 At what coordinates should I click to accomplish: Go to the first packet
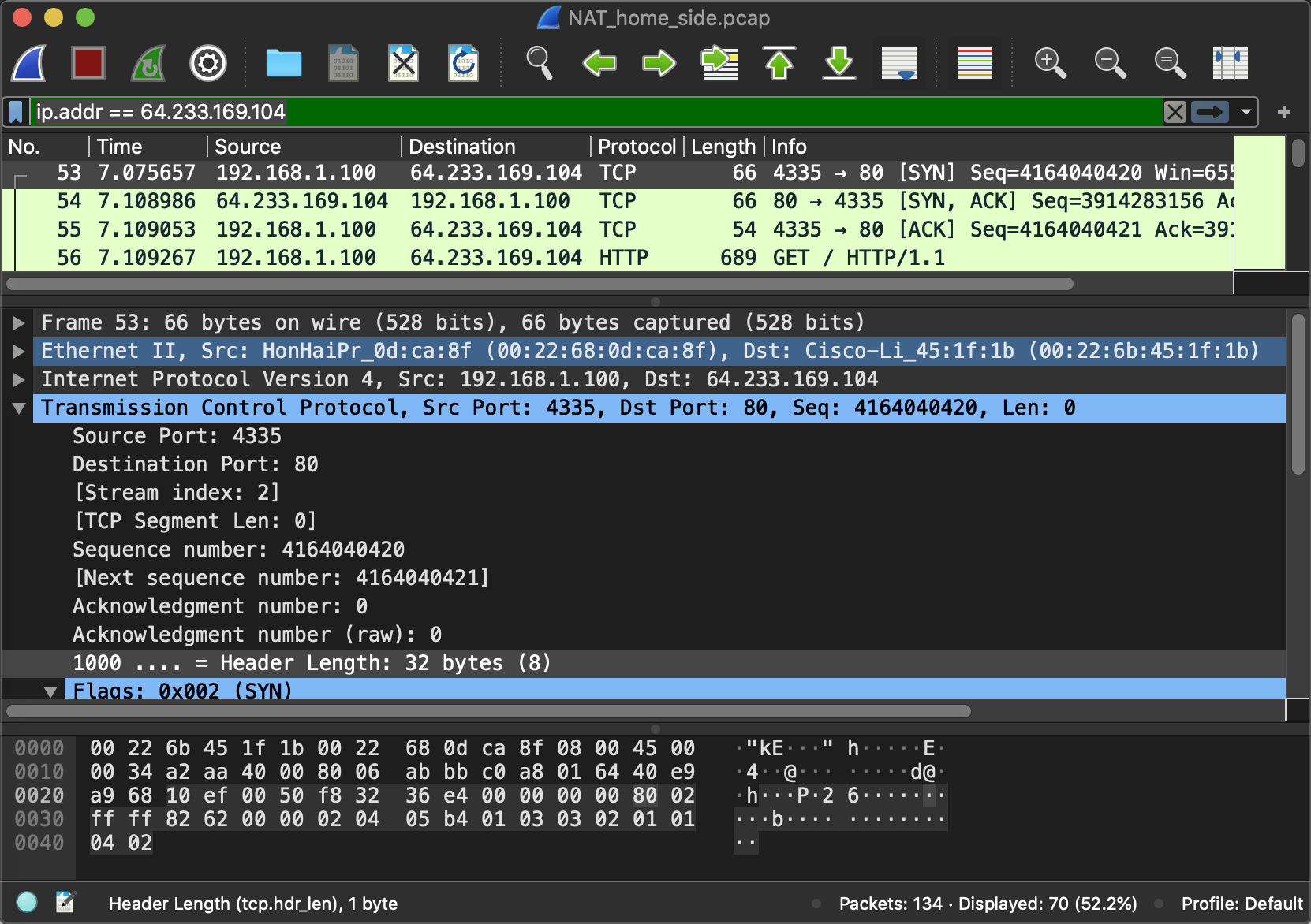pyautogui.click(x=779, y=63)
